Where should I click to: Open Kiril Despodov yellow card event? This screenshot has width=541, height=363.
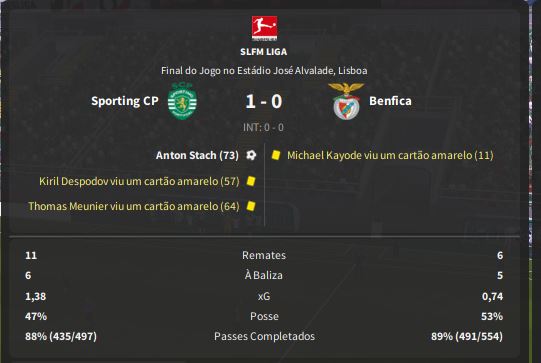pos(139,181)
